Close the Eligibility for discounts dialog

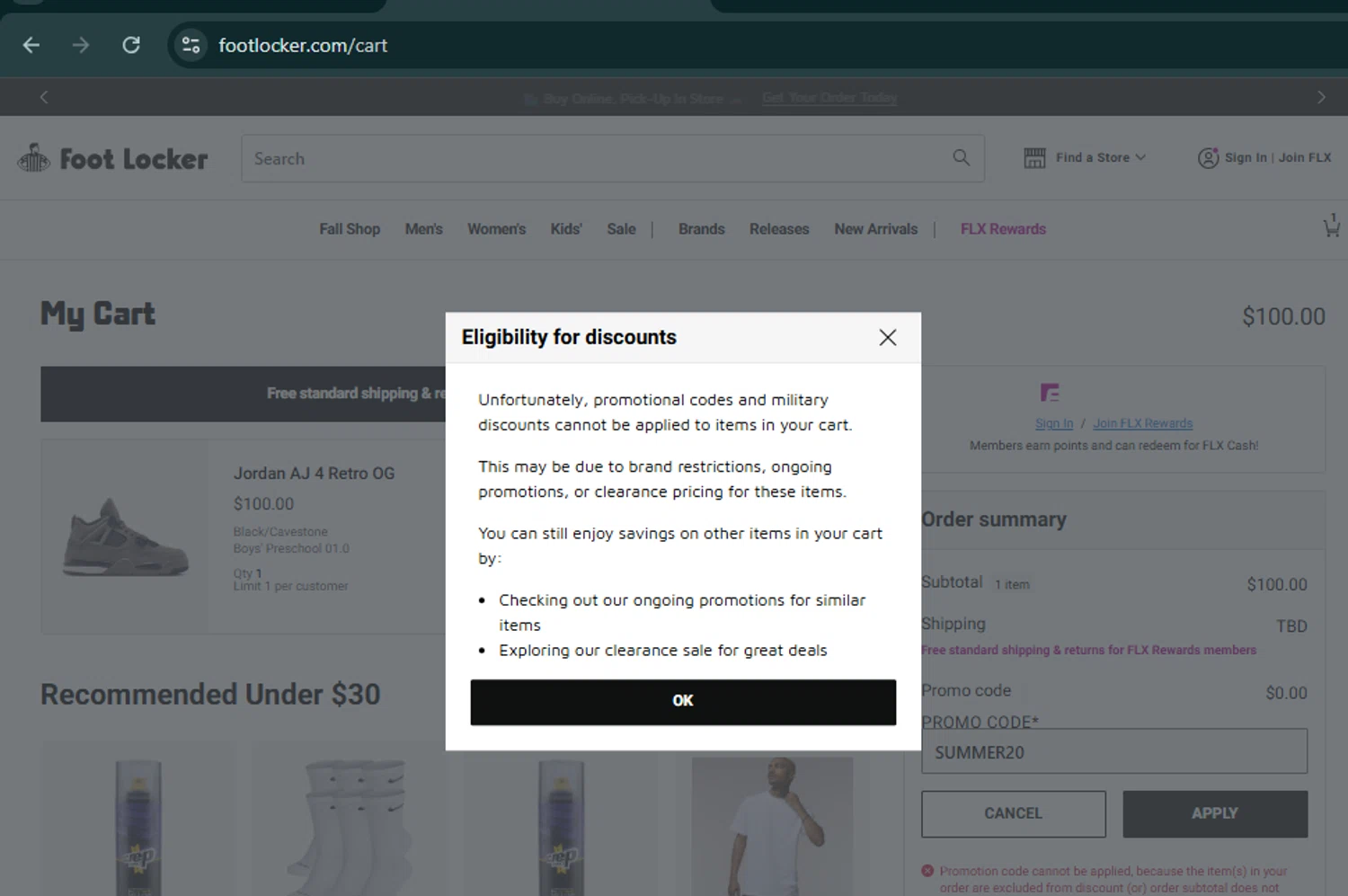(x=888, y=337)
